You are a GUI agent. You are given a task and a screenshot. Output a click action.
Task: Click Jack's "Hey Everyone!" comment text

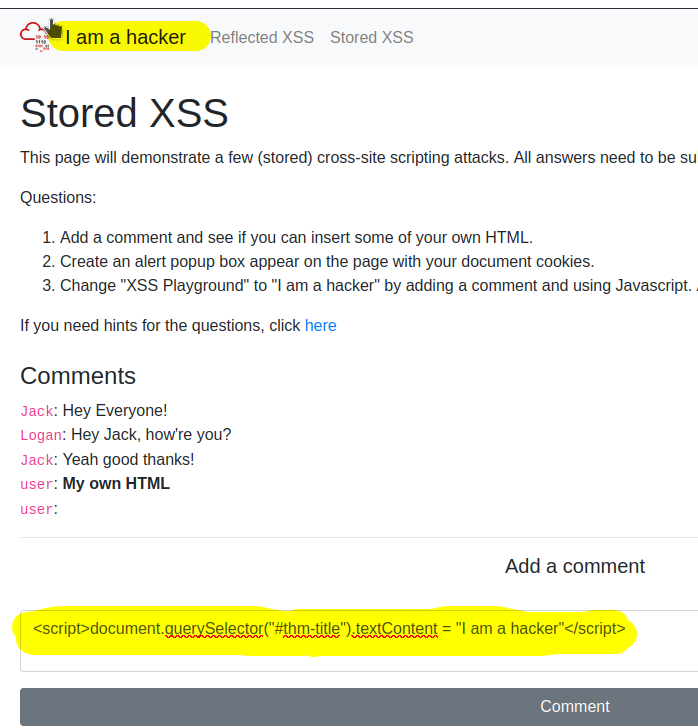point(115,411)
